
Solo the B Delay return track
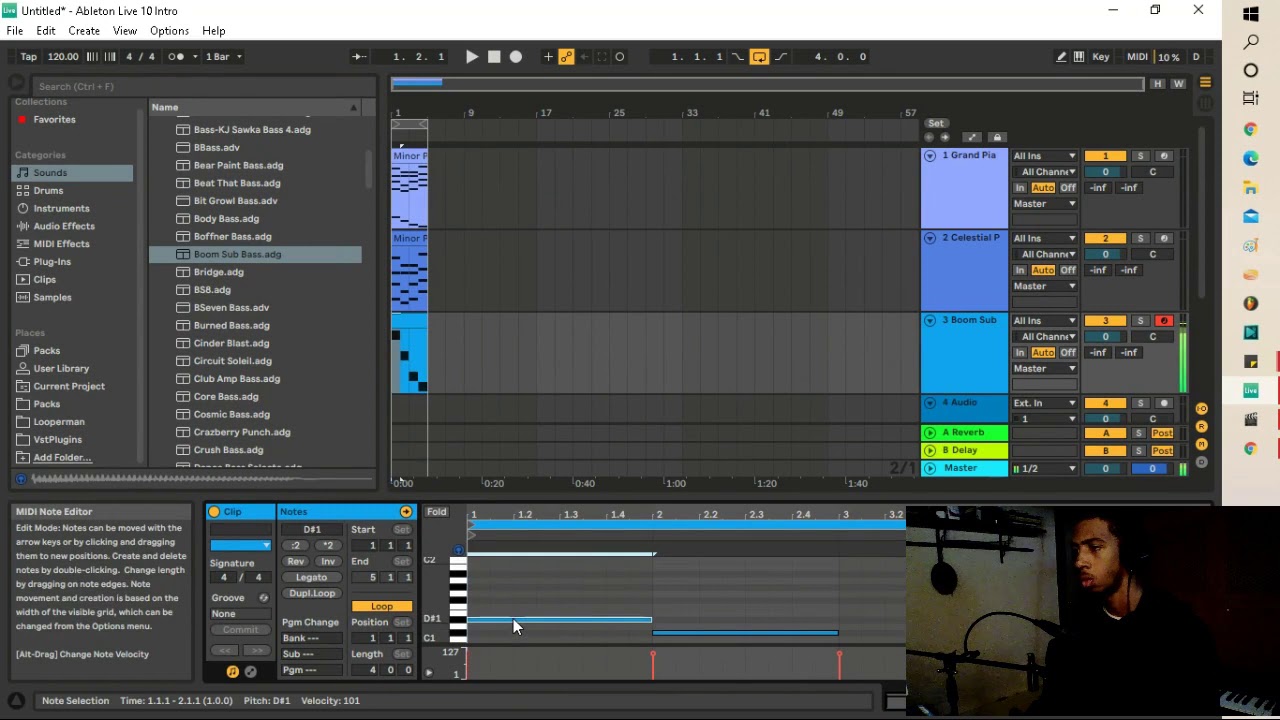coord(1138,450)
